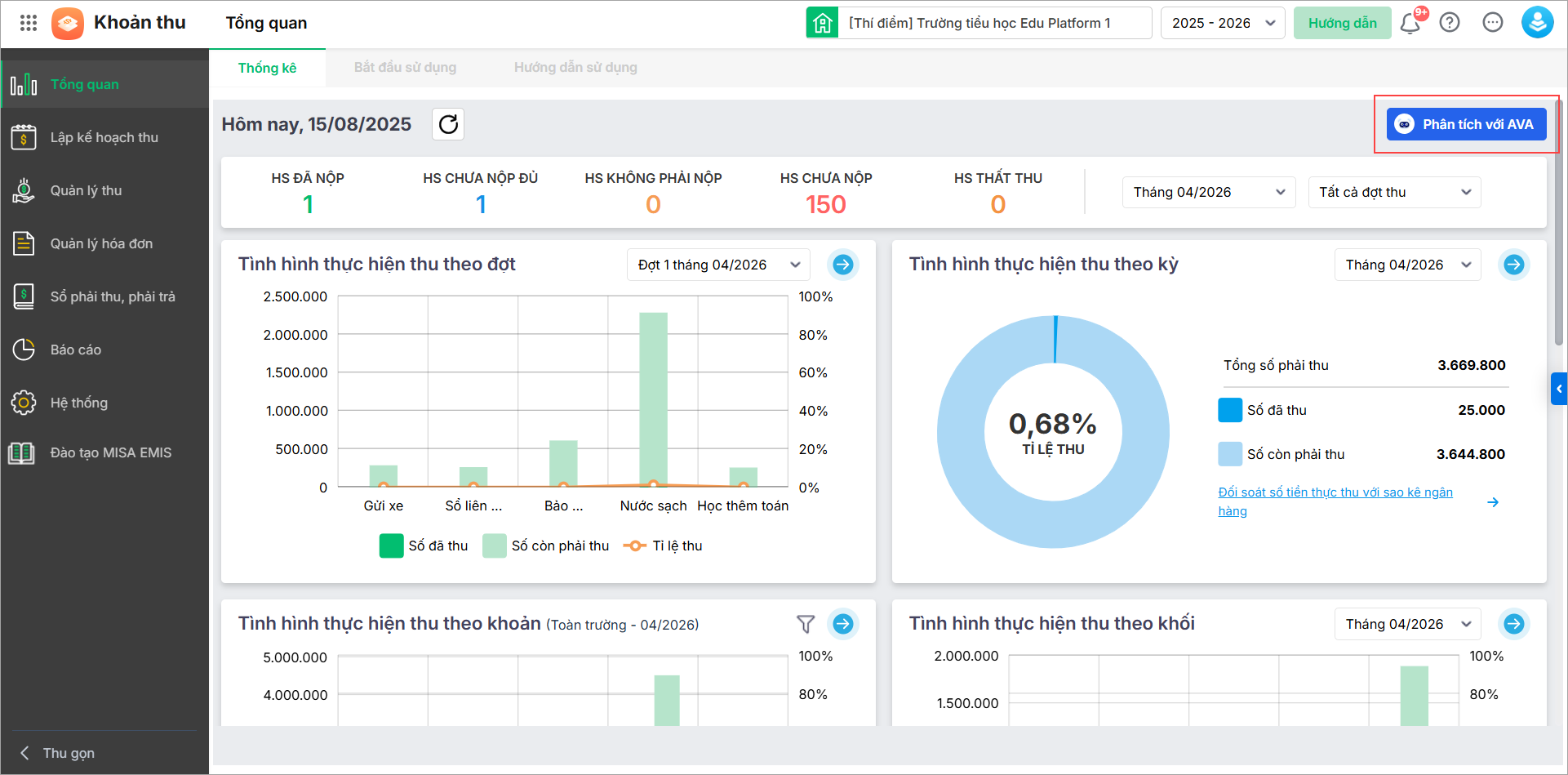Click the school house icon
The height and width of the screenshot is (775, 1568).
pyautogui.click(x=823, y=23)
